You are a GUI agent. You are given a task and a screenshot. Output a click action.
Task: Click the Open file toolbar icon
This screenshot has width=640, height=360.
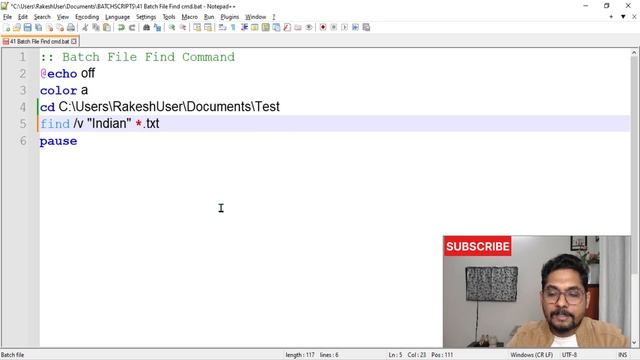(17, 27)
